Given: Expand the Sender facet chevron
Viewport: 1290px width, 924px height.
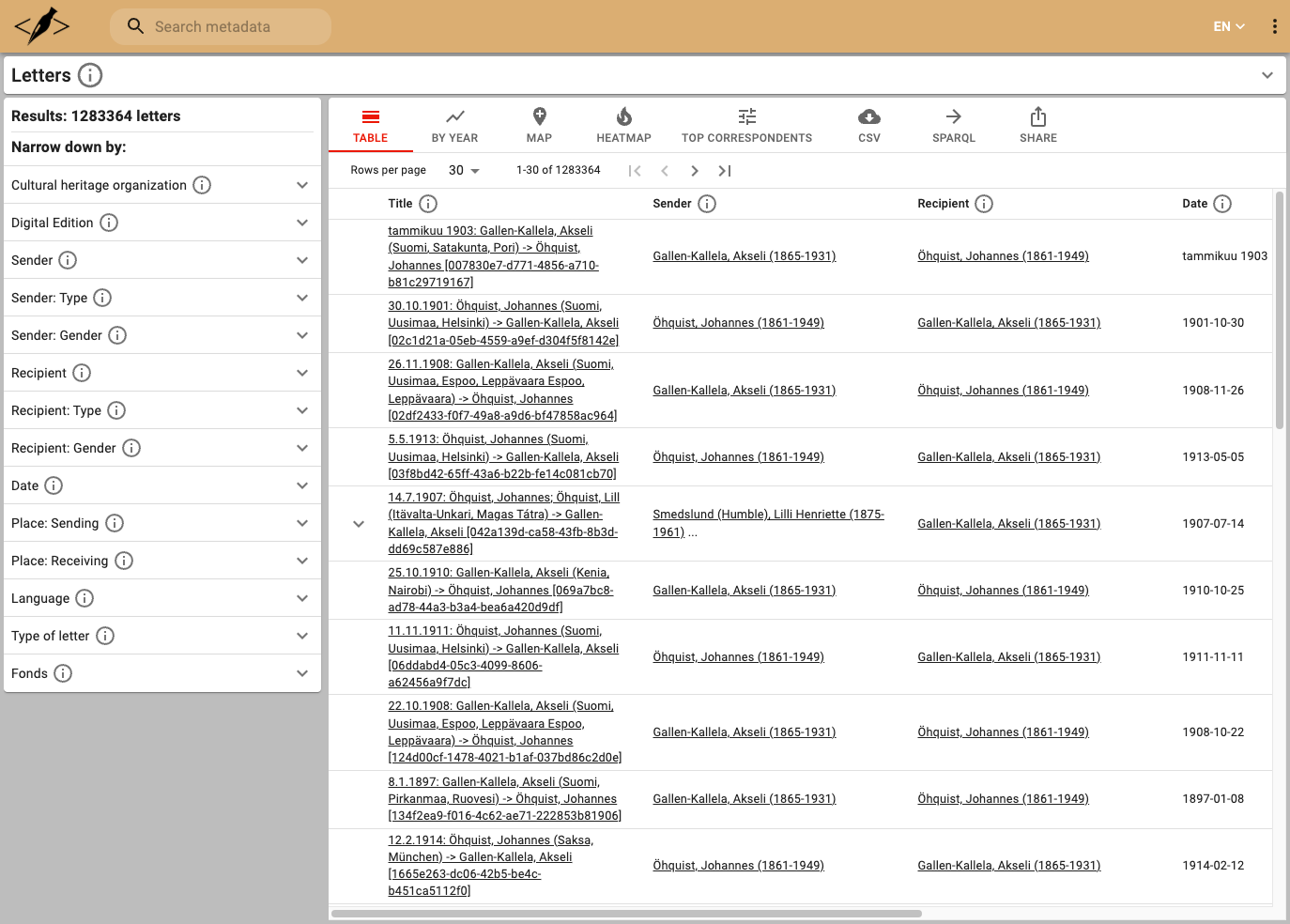Looking at the screenshot, I should (x=302, y=260).
